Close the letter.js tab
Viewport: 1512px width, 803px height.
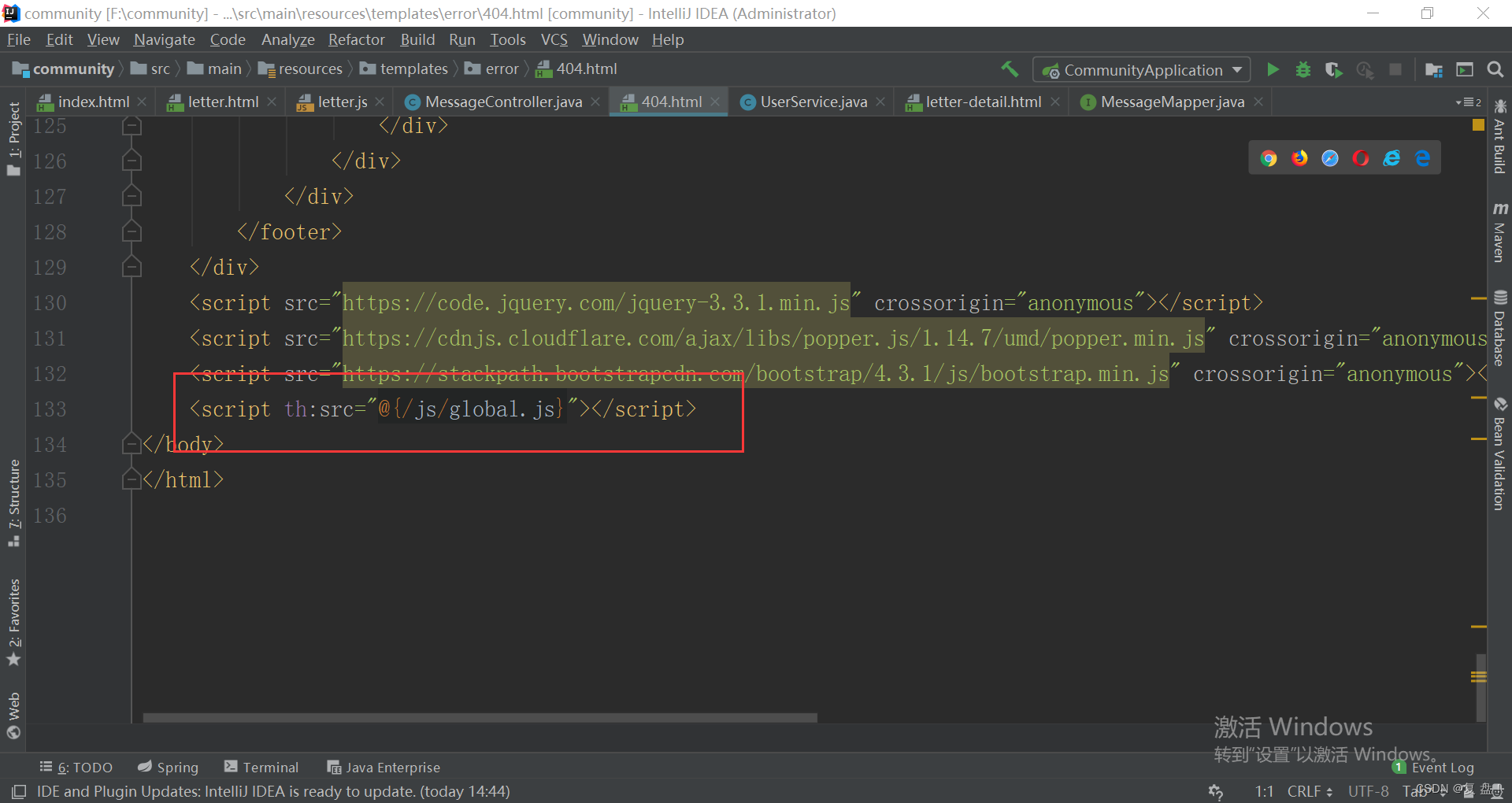tap(380, 102)
